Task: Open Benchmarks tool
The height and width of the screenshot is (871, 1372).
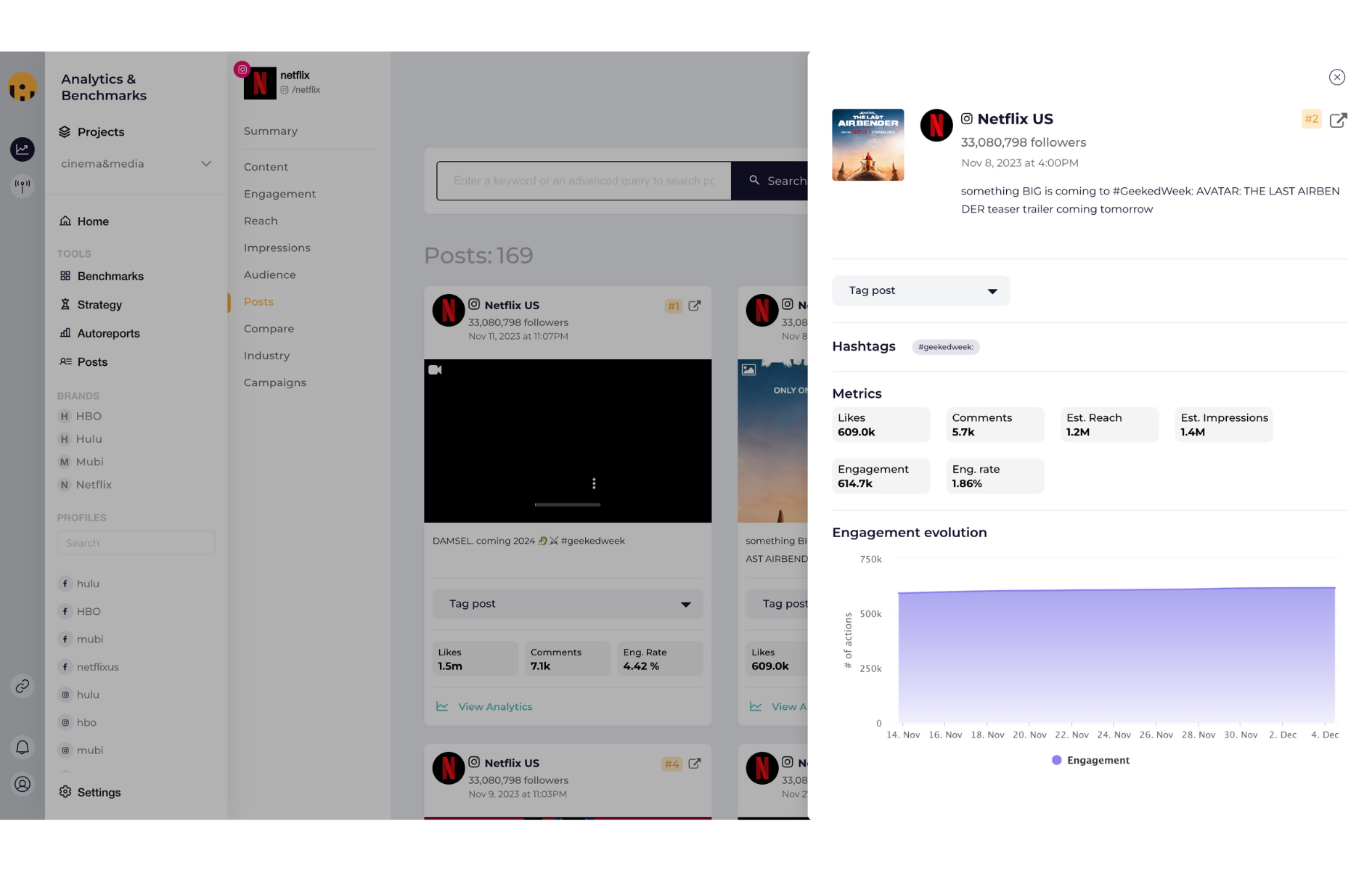Action: [x=102, y=277]
